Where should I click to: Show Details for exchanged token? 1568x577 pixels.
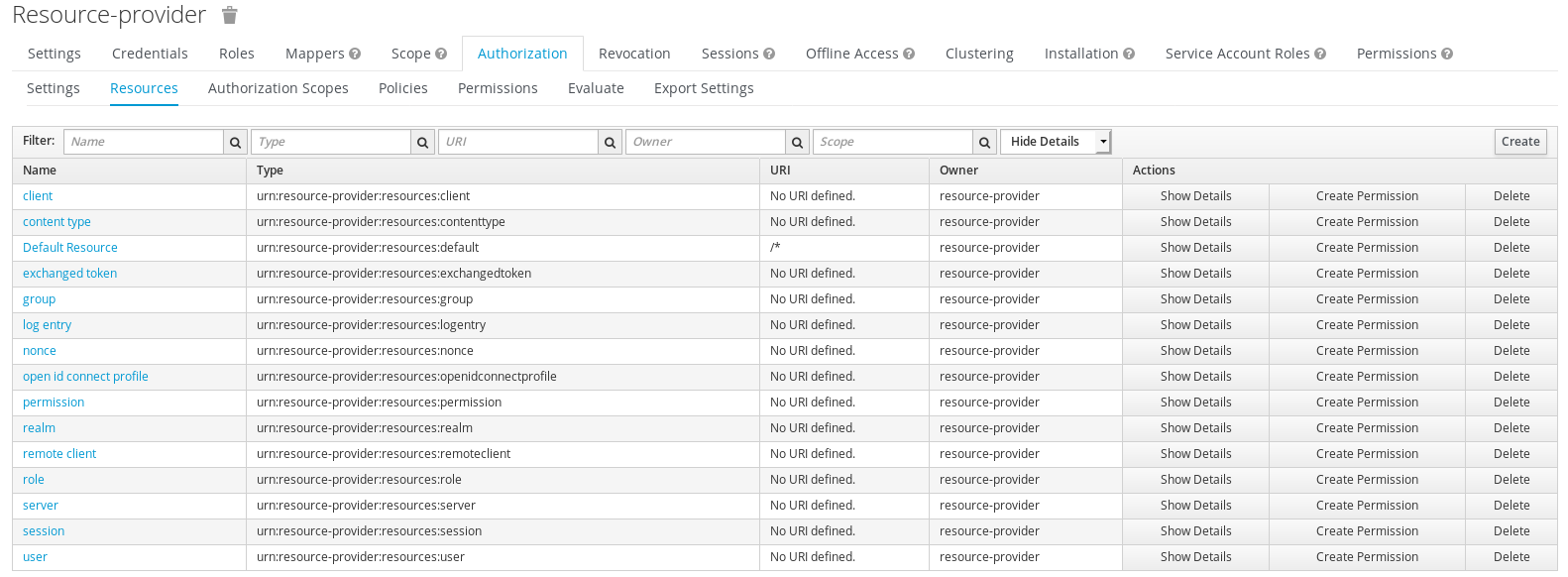coord(1195,274)
